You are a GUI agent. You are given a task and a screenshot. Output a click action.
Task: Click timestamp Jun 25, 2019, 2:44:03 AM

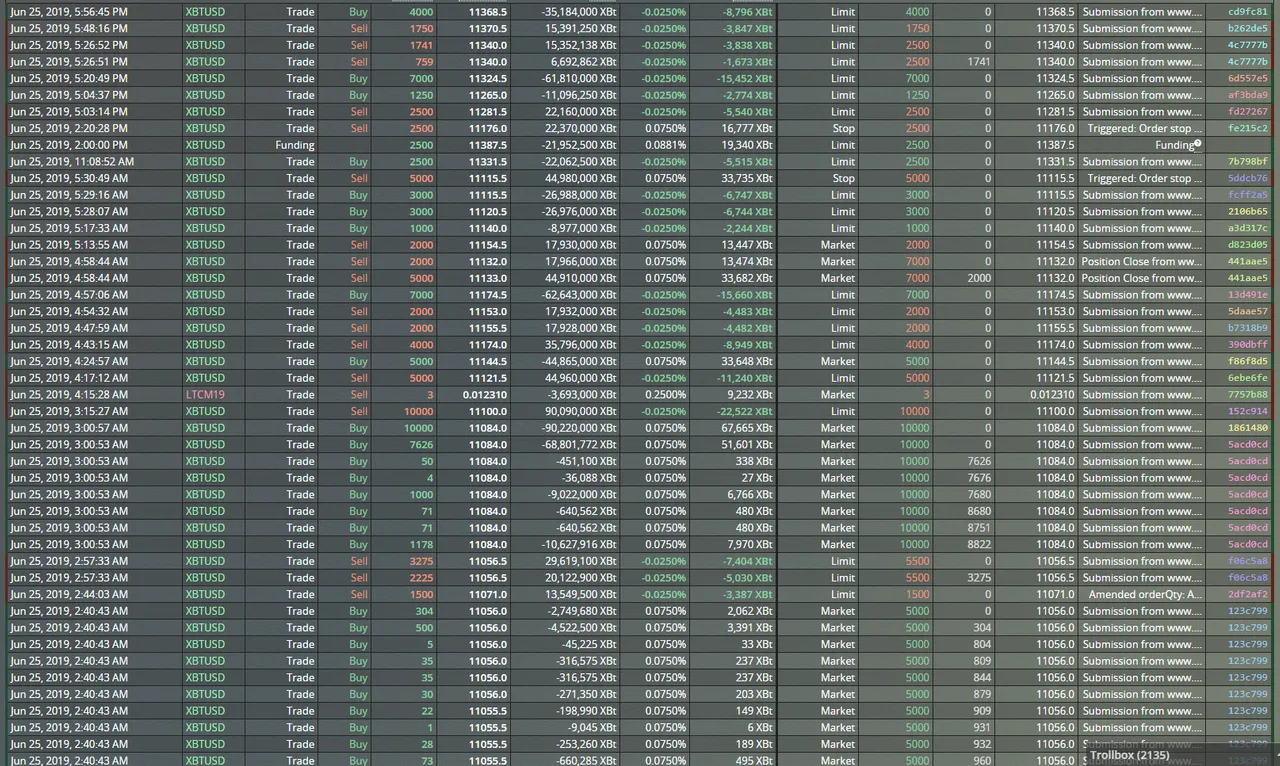(69, 594)
